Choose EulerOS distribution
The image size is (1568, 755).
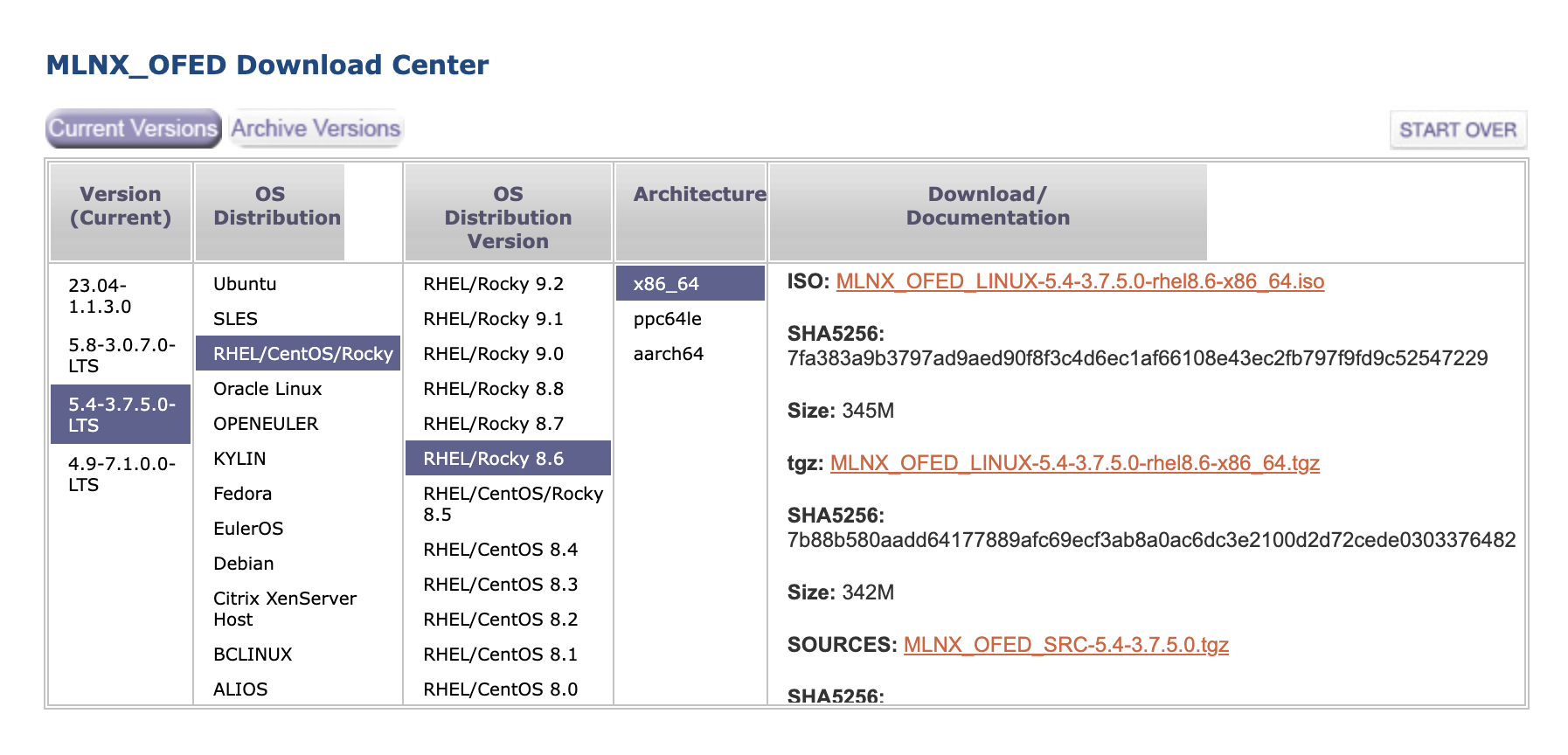298,528
